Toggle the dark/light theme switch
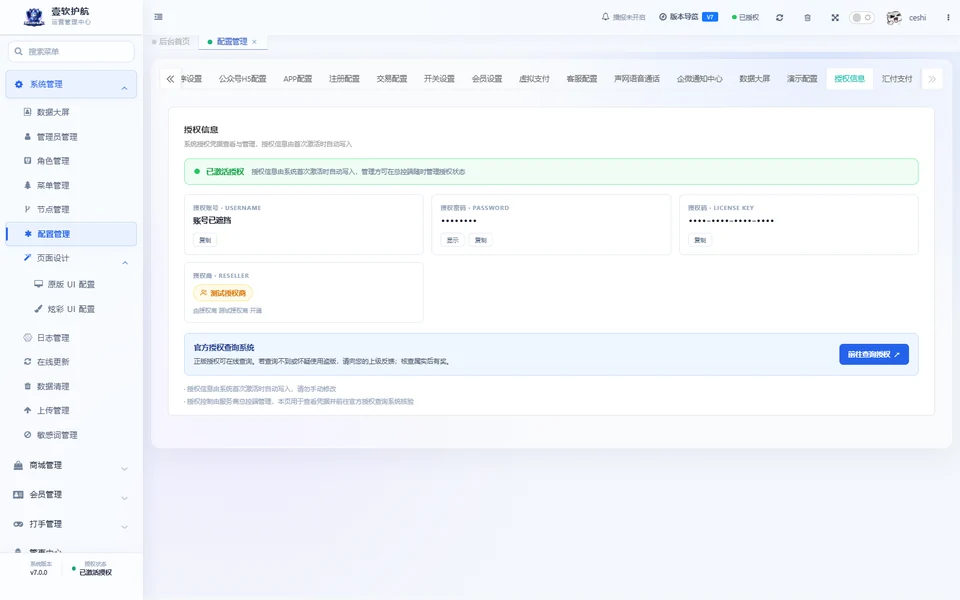The height and width of the screenshot is (600, 960). [x=861, y=18]
